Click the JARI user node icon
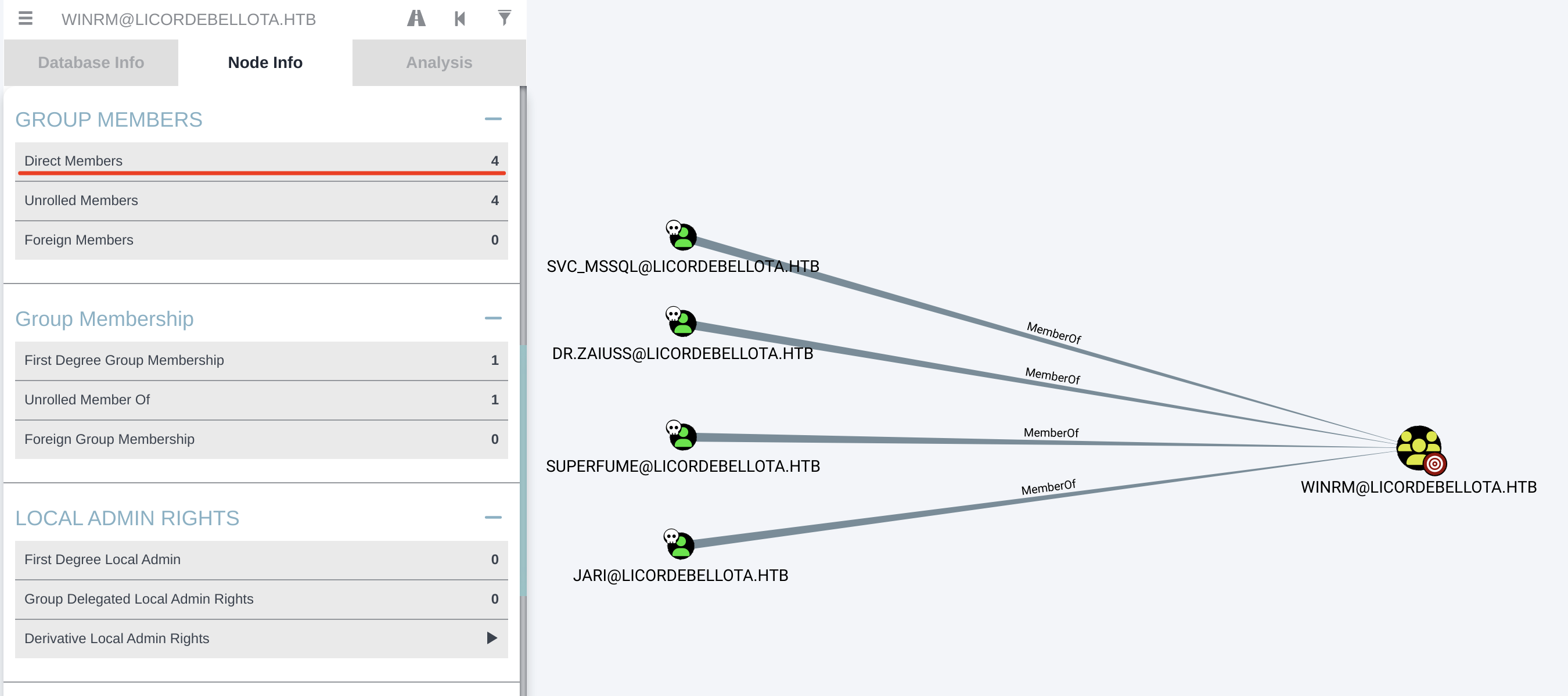The image size is (1568, 696). [x=681, y=545]
